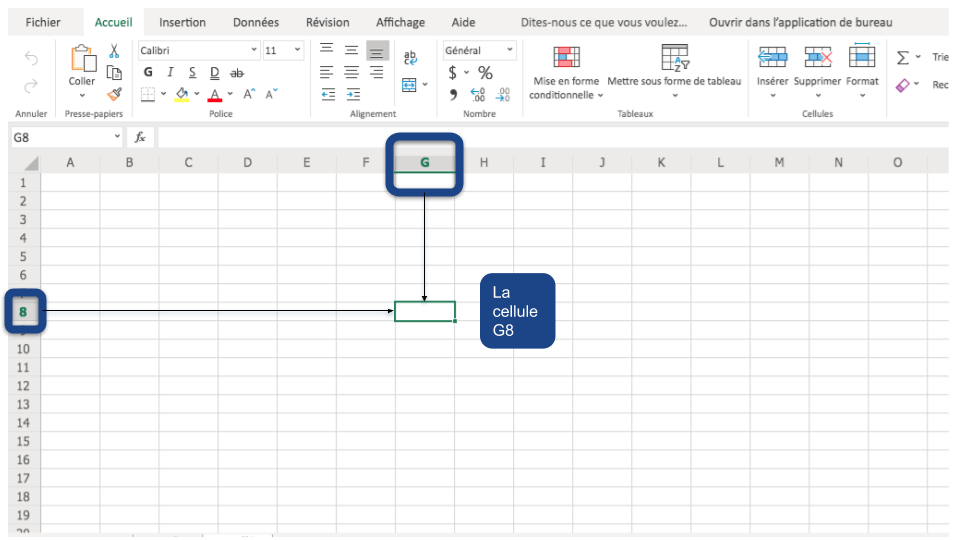Viewport: 960px width, 540px height.
Task: Click the insert function fx icon
Action: (x=140, y=137)
